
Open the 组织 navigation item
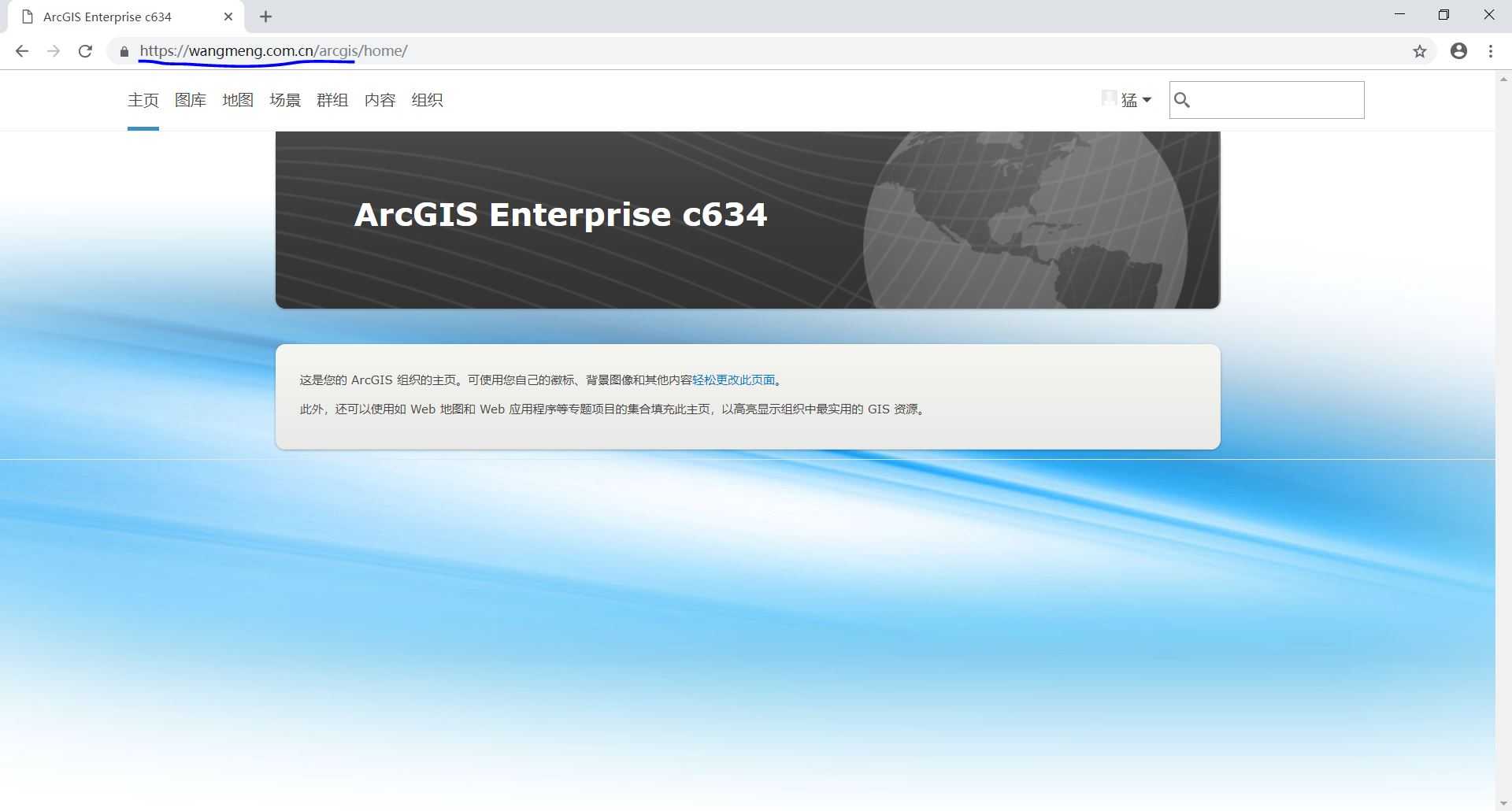[427, 100]
